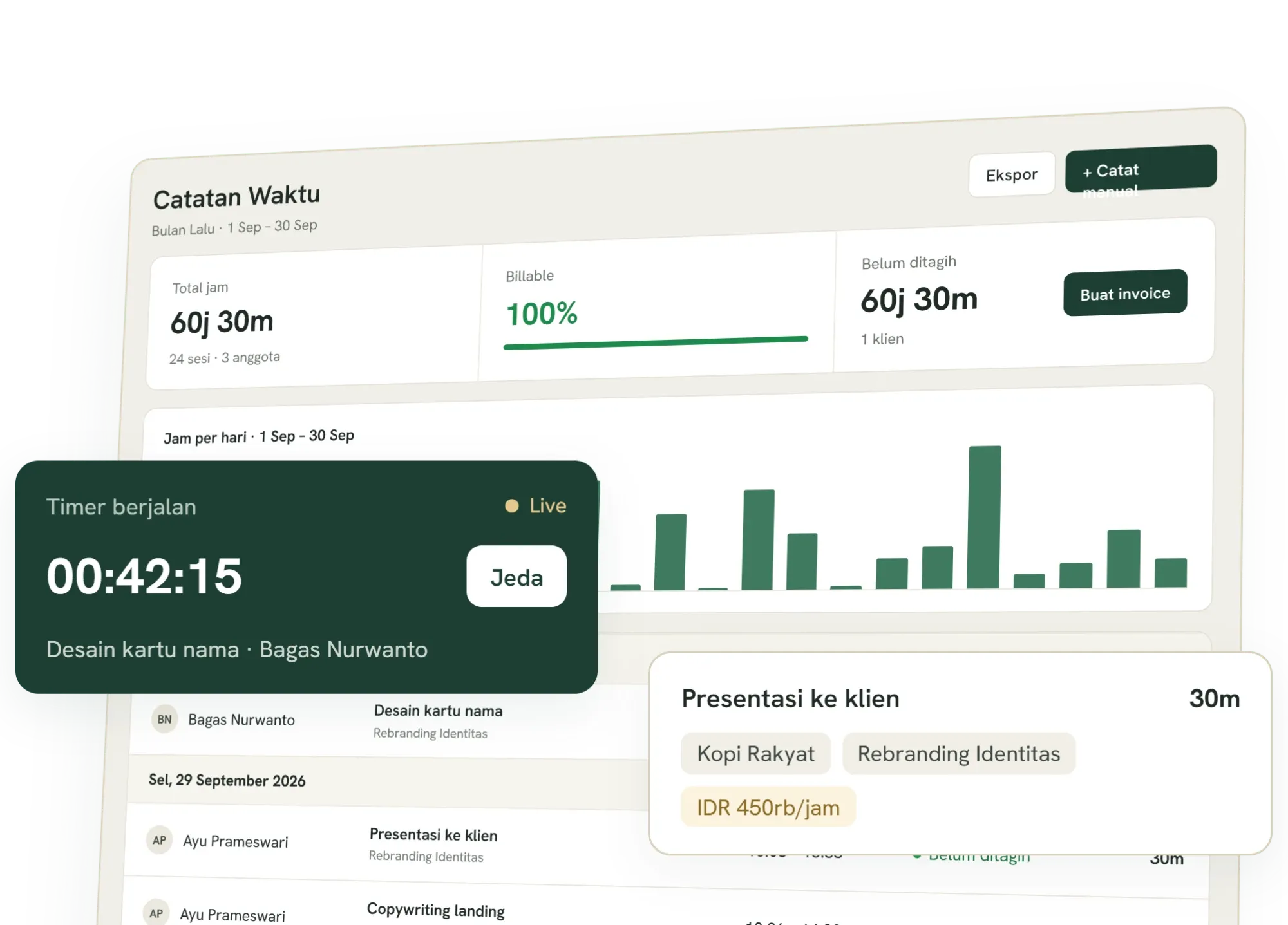Viewport: 1288px width, 925px height.
Task: Open the Copywriting landing entry
Action: pos(436,910)
